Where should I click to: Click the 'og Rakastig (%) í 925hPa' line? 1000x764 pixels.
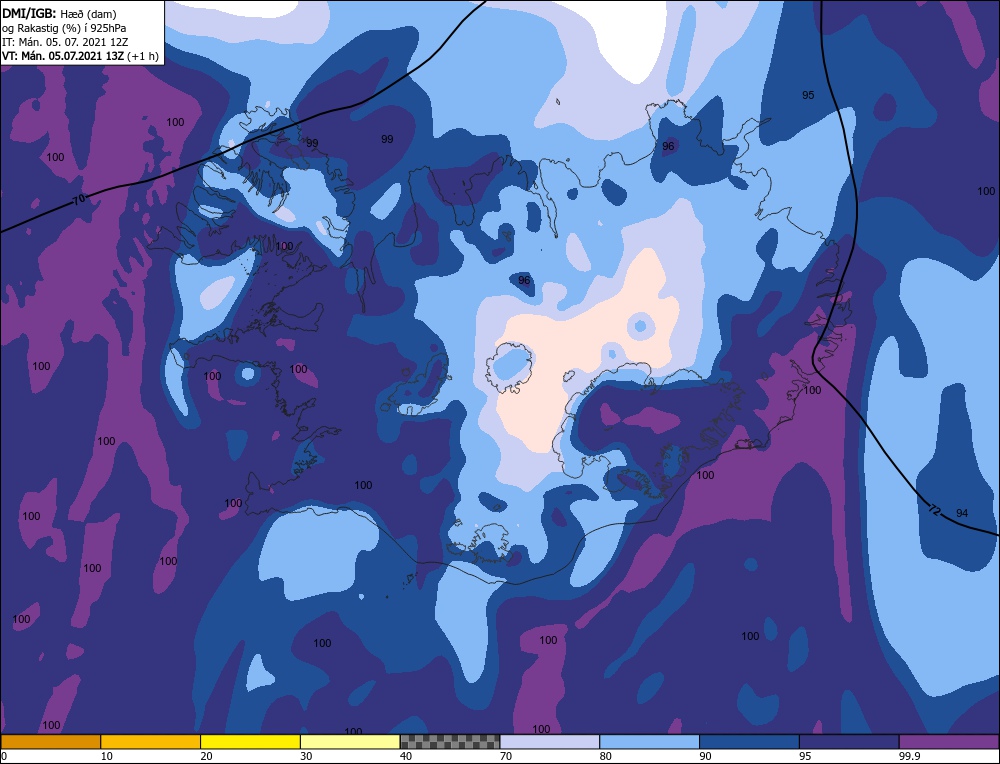pos(64,28)
